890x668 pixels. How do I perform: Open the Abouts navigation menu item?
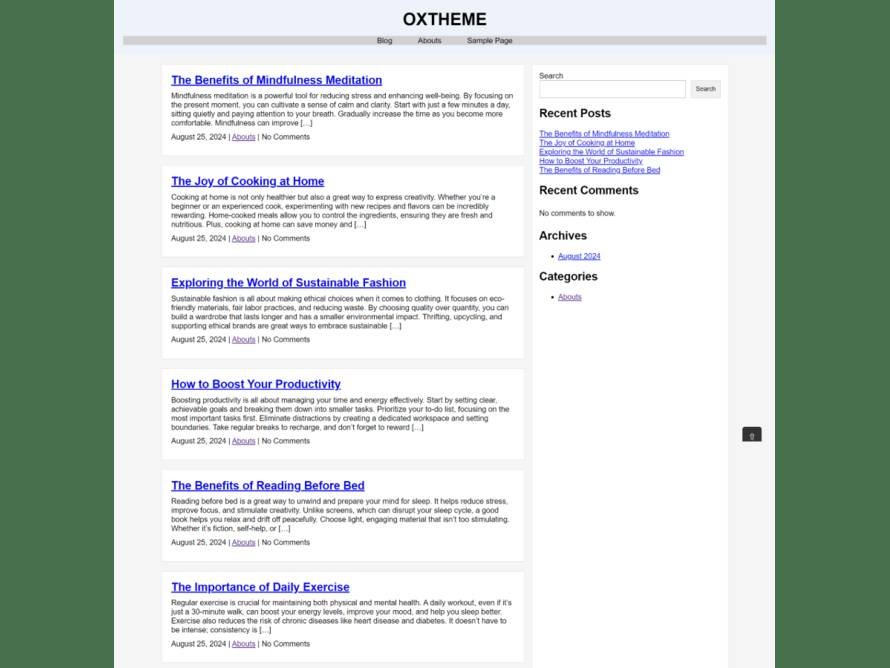429,41
